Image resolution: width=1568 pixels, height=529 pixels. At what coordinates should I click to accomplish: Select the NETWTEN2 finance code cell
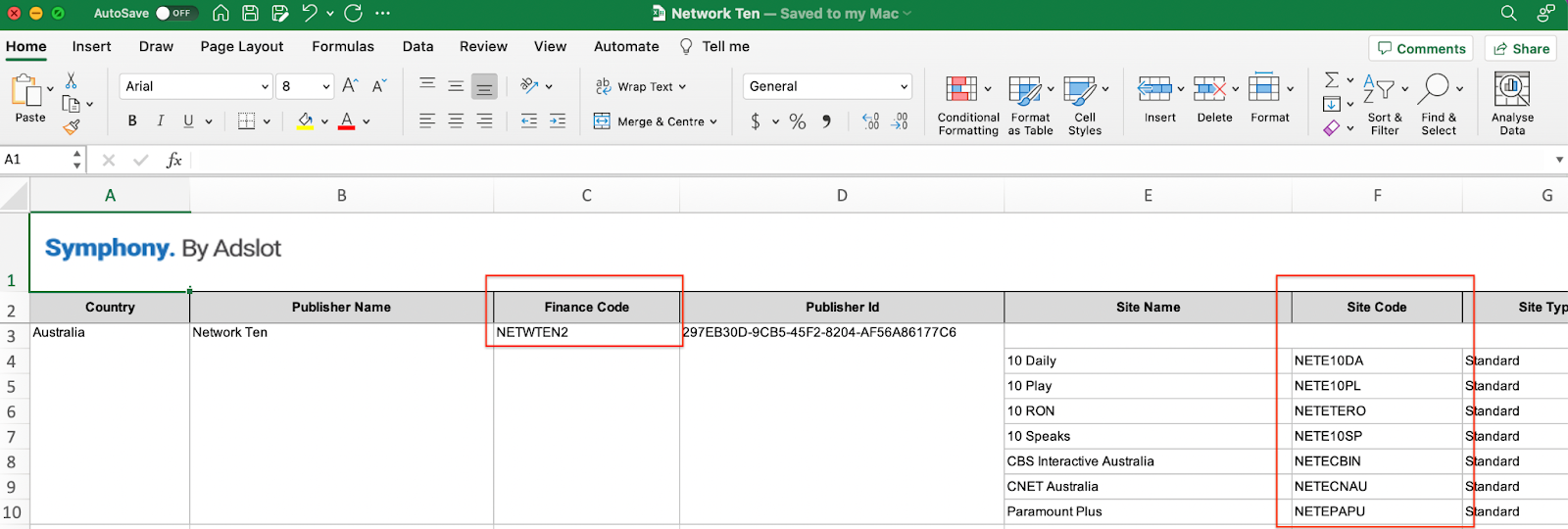coord(586,333)
